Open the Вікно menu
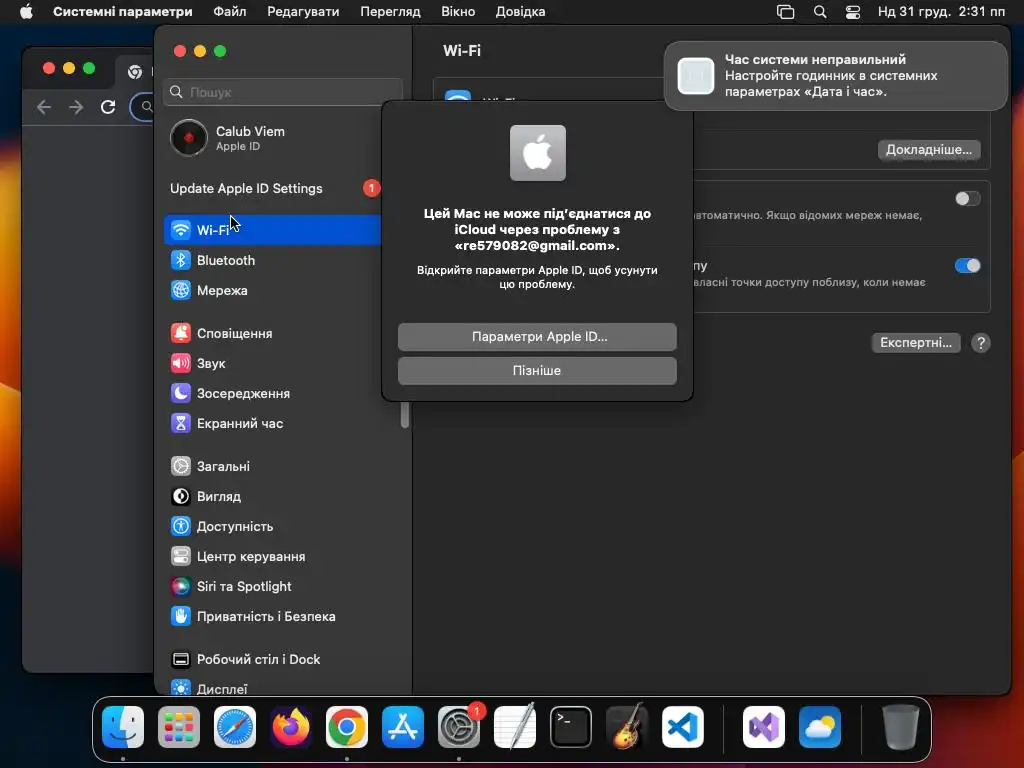 pyautogui.click(x=458, y=12)
